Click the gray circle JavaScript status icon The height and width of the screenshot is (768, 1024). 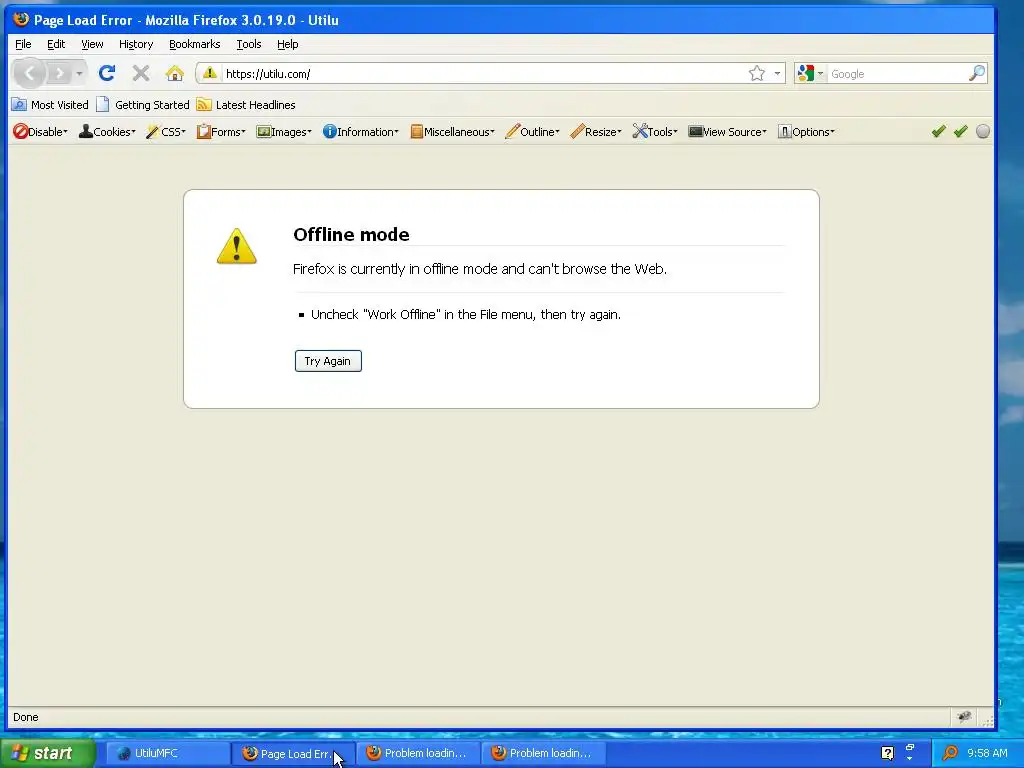tap(983, 131)
